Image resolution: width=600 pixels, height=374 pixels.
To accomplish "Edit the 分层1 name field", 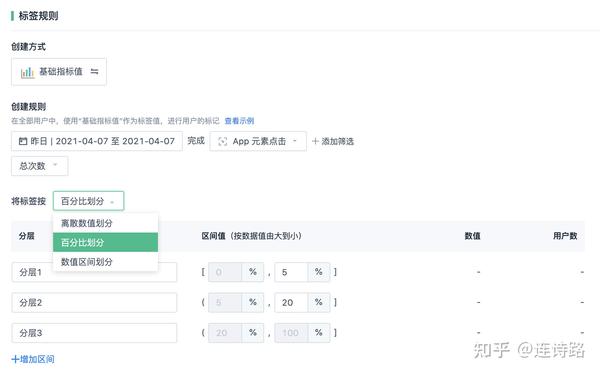I will point(94,272).
